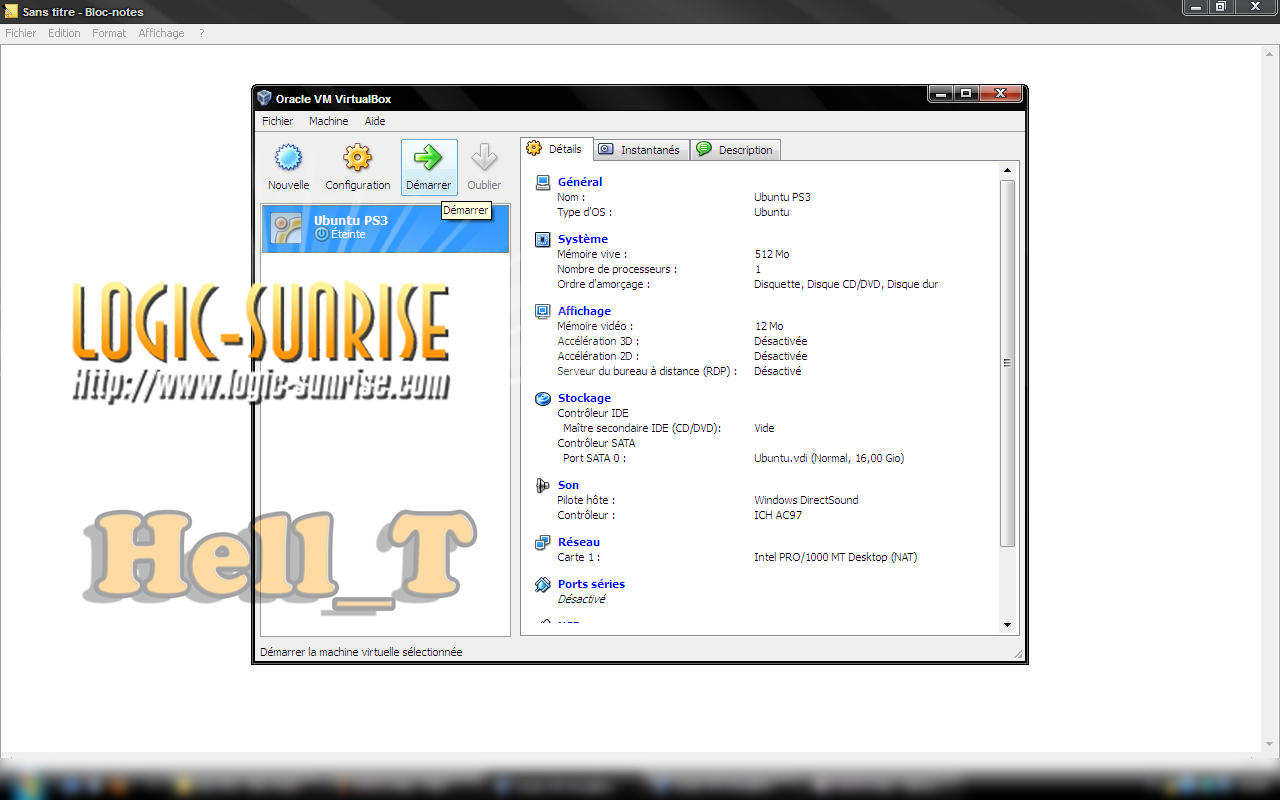Click the 'Démarrer la machine virtuelle sélectionnée' status text

pos(361,652)
